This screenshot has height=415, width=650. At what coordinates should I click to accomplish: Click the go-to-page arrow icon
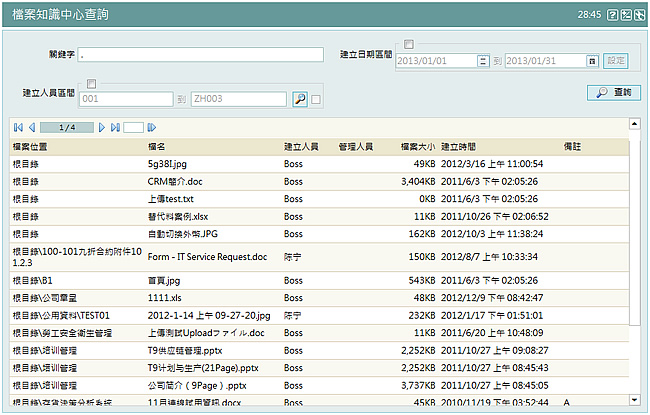coord(151,128)
